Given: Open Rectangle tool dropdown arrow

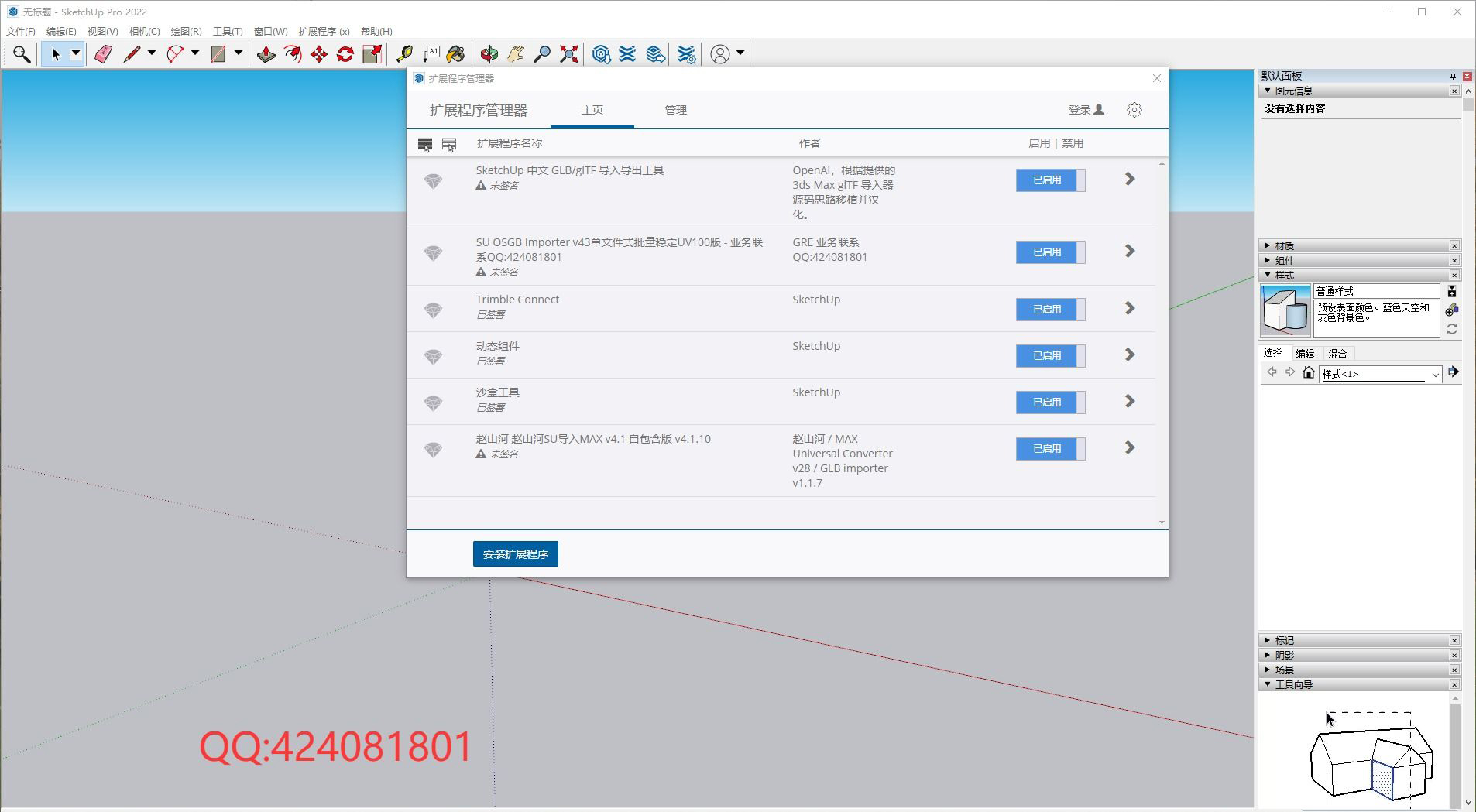Looking at the screenshot, I should click(239, 53).
